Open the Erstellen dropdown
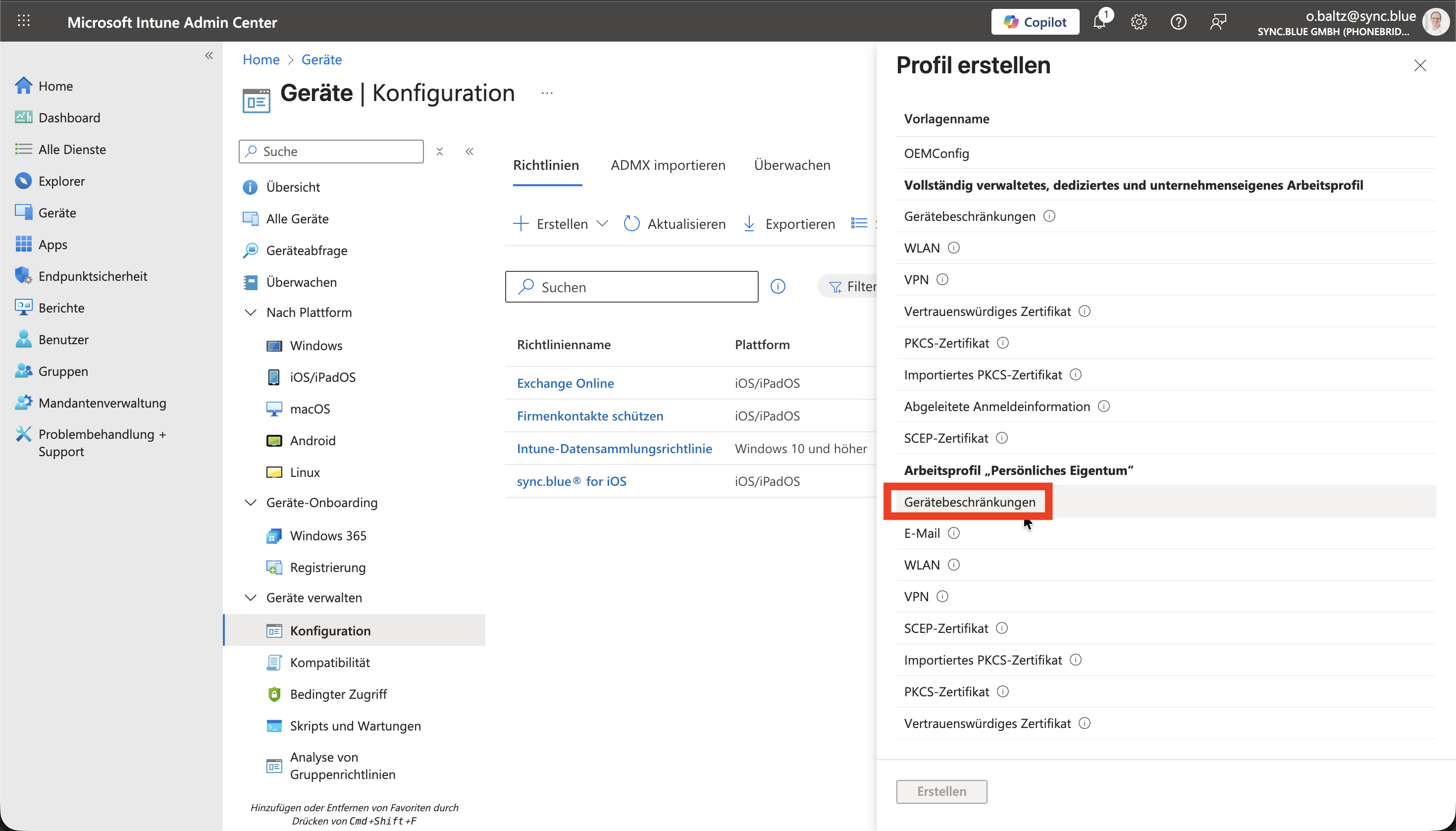The height and width of the screenshot is (831, 1456). tap(561, 224)
